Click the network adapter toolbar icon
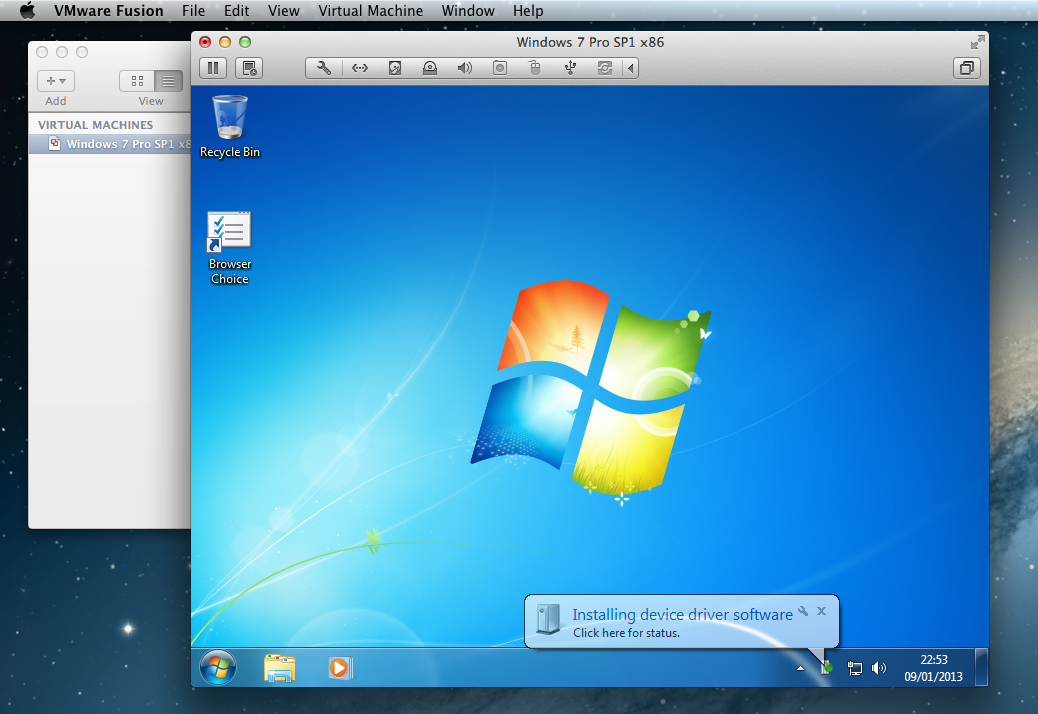 tap(359, 68)
